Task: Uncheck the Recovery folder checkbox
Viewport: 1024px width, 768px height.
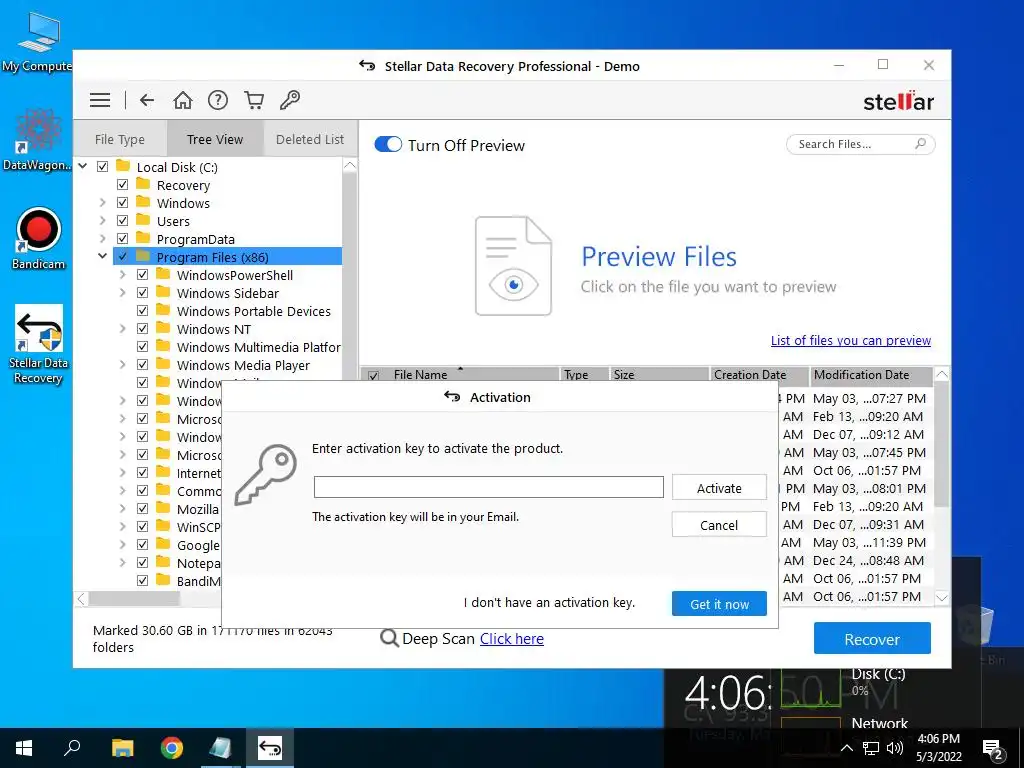Action: click(122, 185)
